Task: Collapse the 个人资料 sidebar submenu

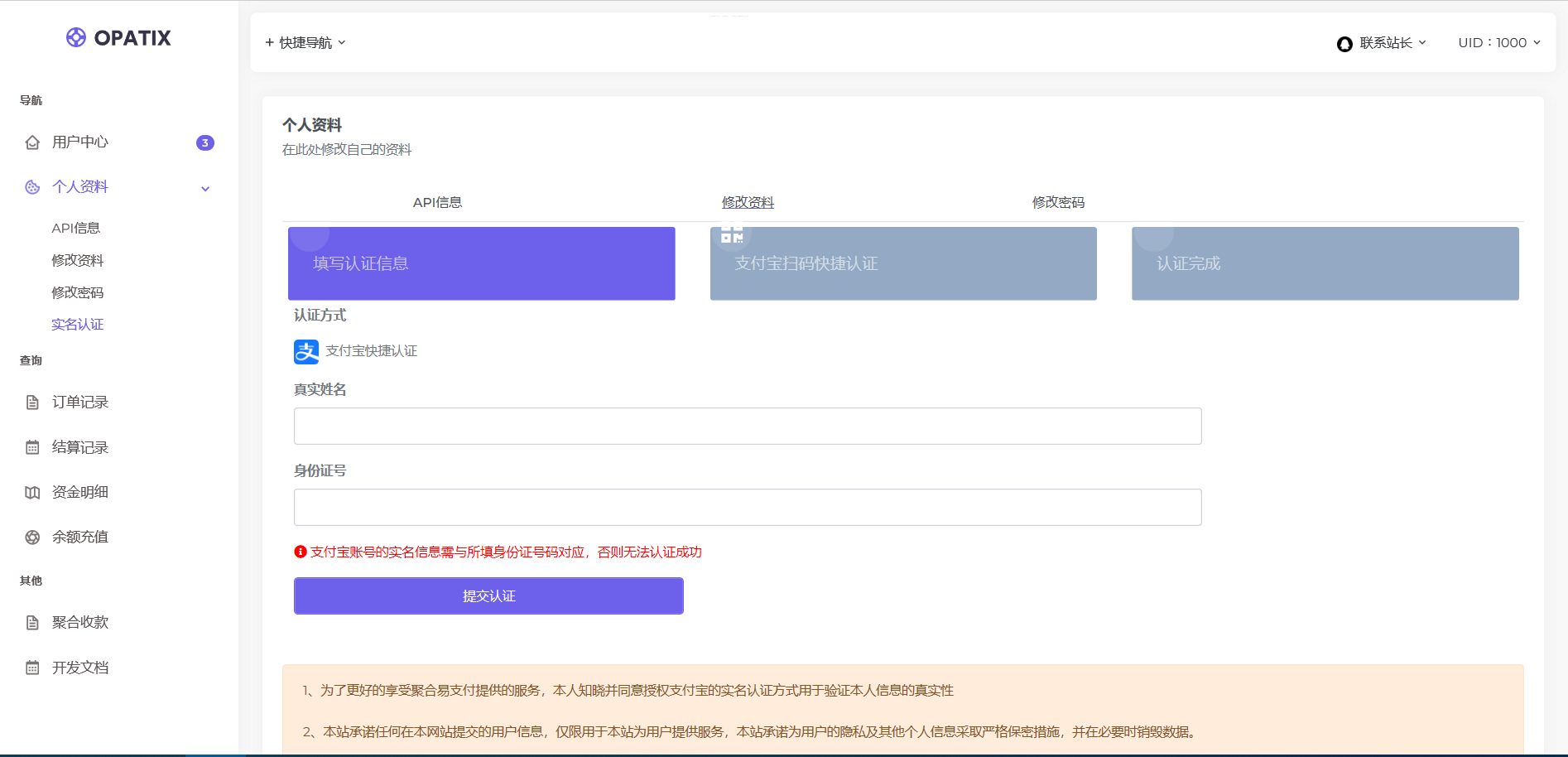Action: pos(205,188)
